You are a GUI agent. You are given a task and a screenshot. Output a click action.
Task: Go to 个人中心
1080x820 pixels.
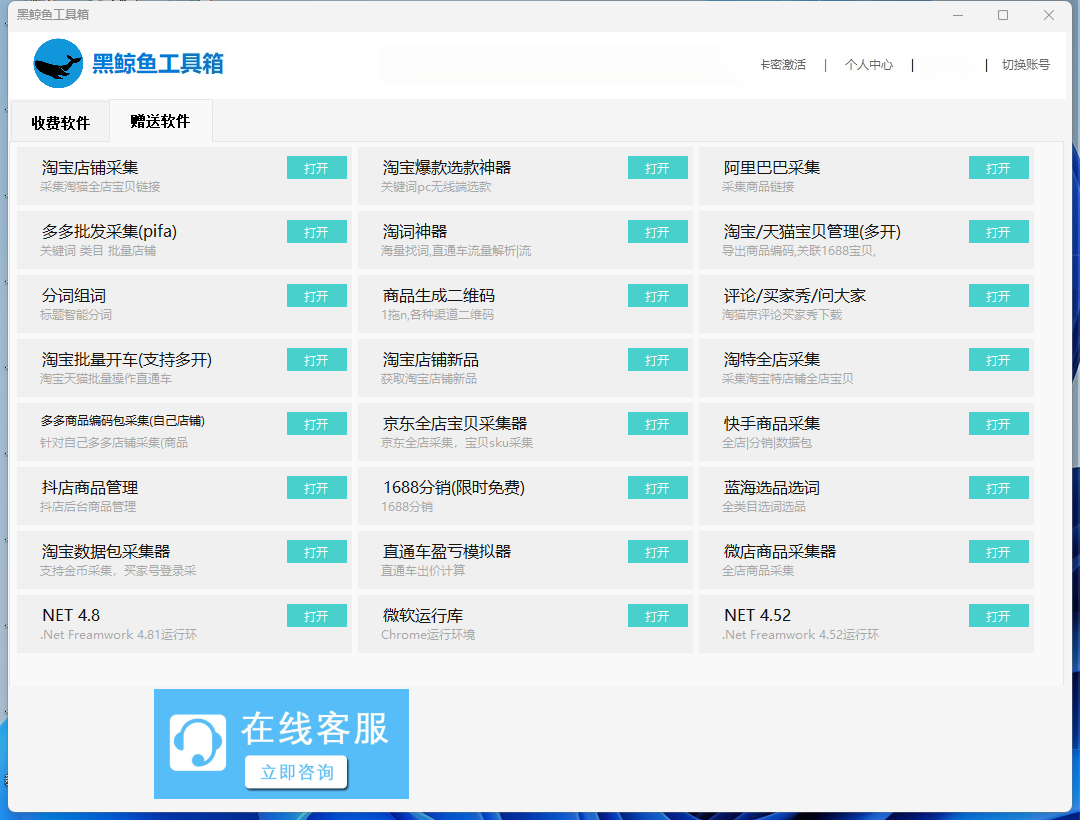[868, 65]
